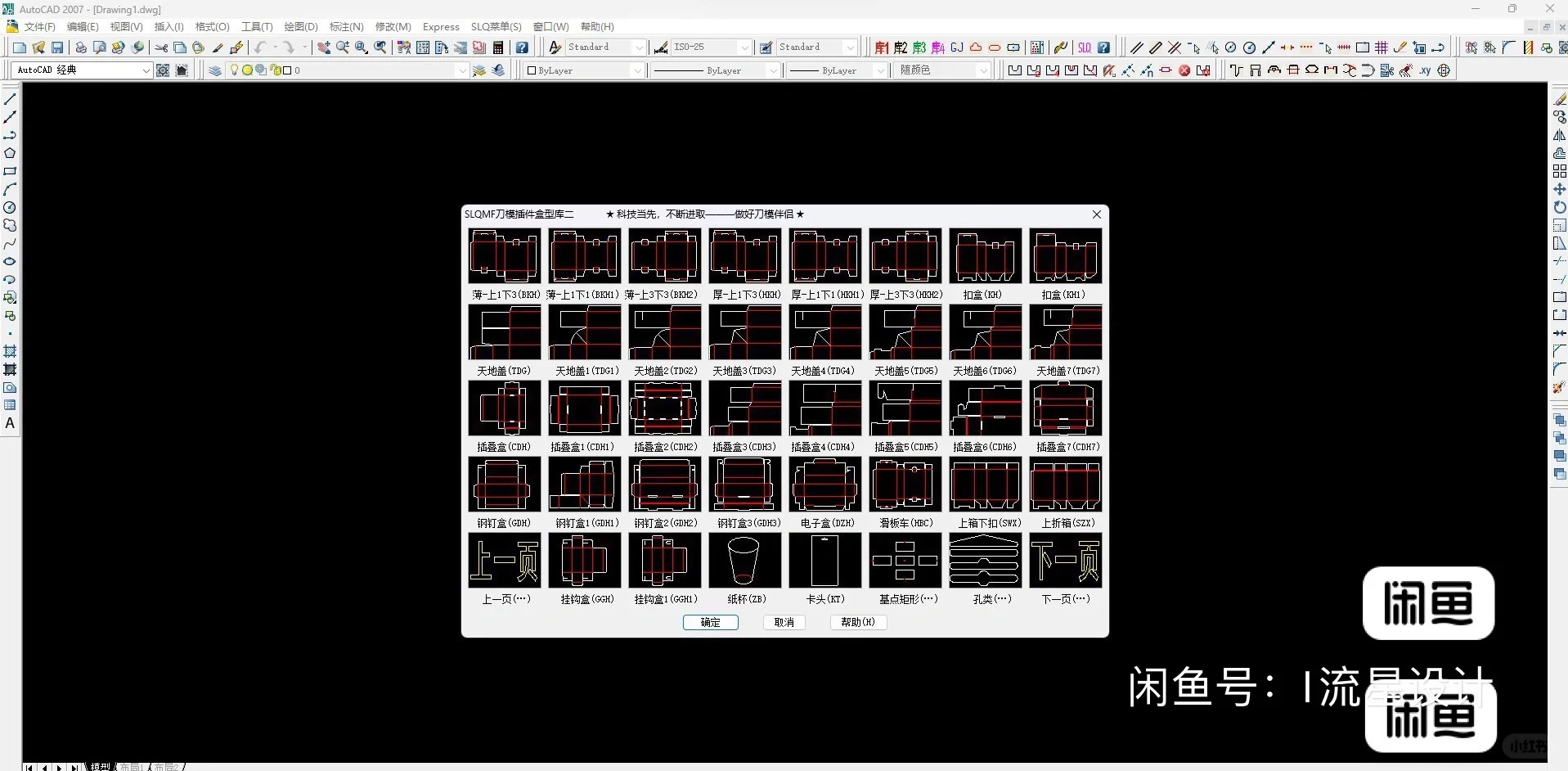This screenshot has width=1568, height=771.
Task: Expand the layer list dropdown arrow
Action: [462, 70]
